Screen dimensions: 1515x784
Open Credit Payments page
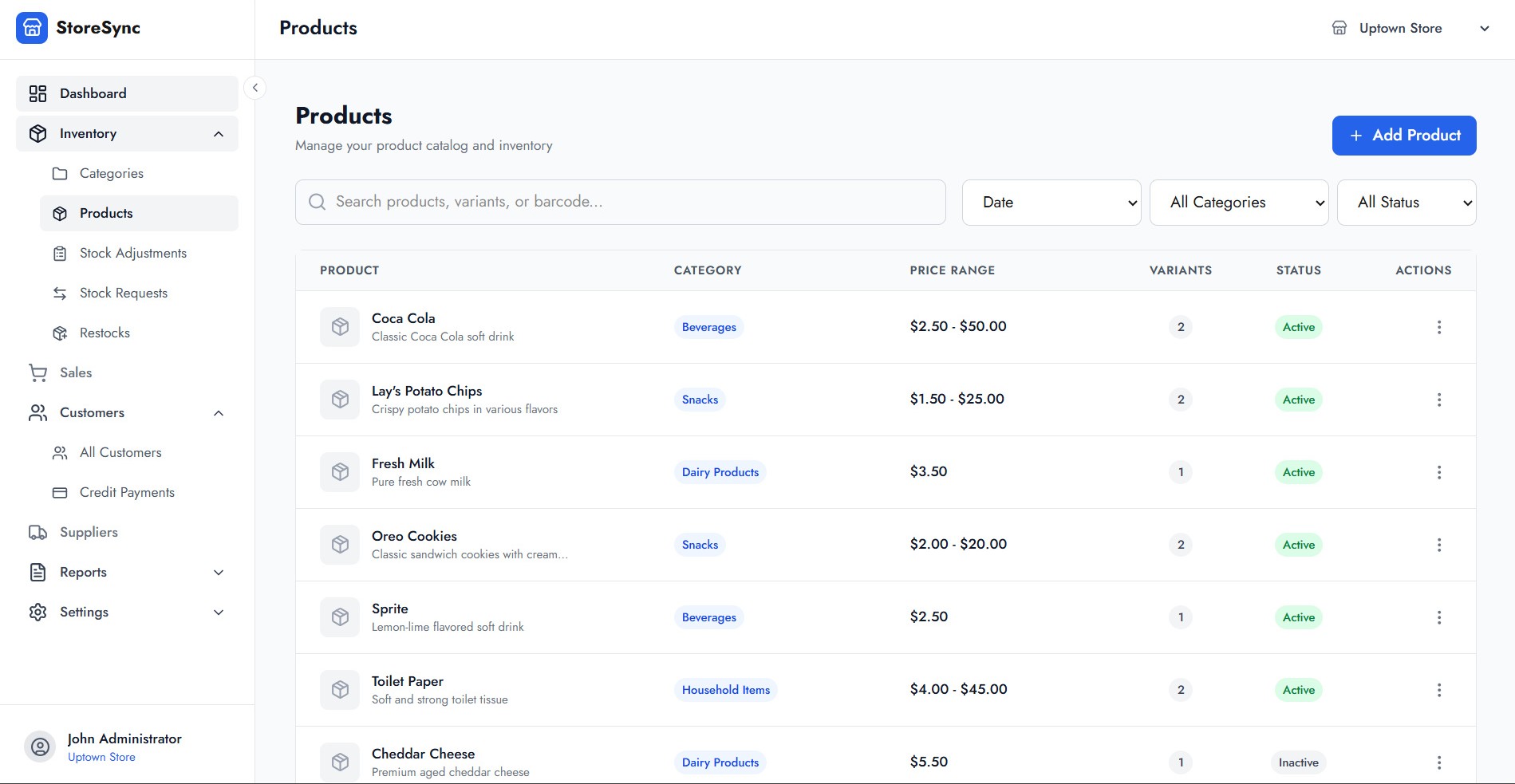(x=139, y=492)
